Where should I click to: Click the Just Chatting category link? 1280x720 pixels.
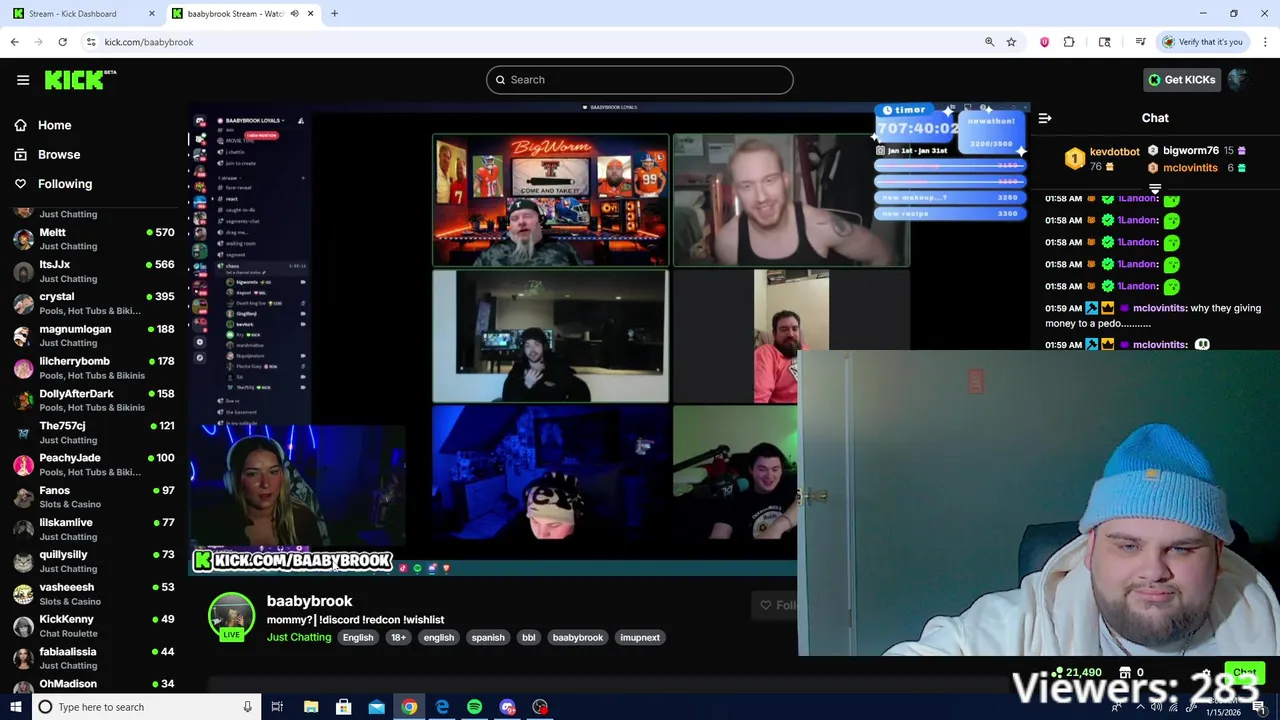coord(299,637)
